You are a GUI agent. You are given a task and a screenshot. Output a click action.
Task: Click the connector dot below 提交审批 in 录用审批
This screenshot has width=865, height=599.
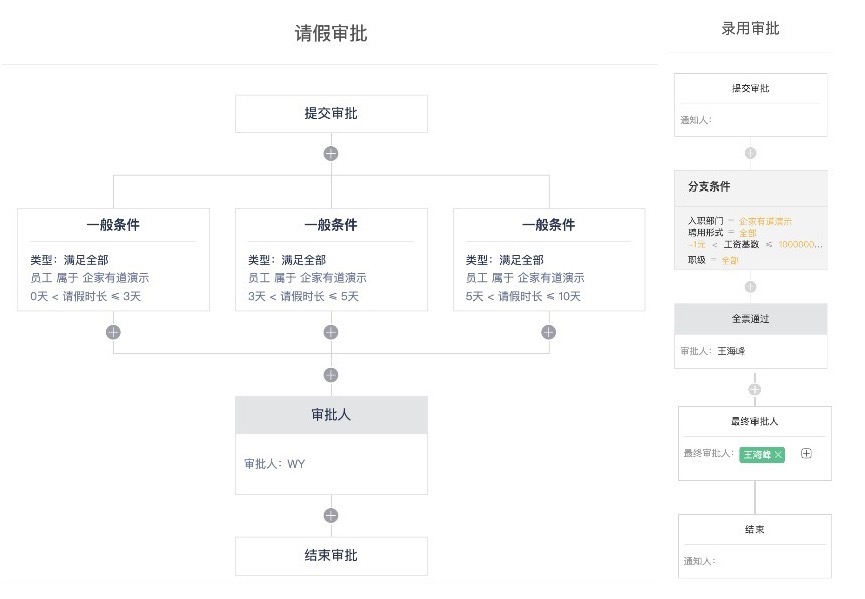tap(751, 154)
